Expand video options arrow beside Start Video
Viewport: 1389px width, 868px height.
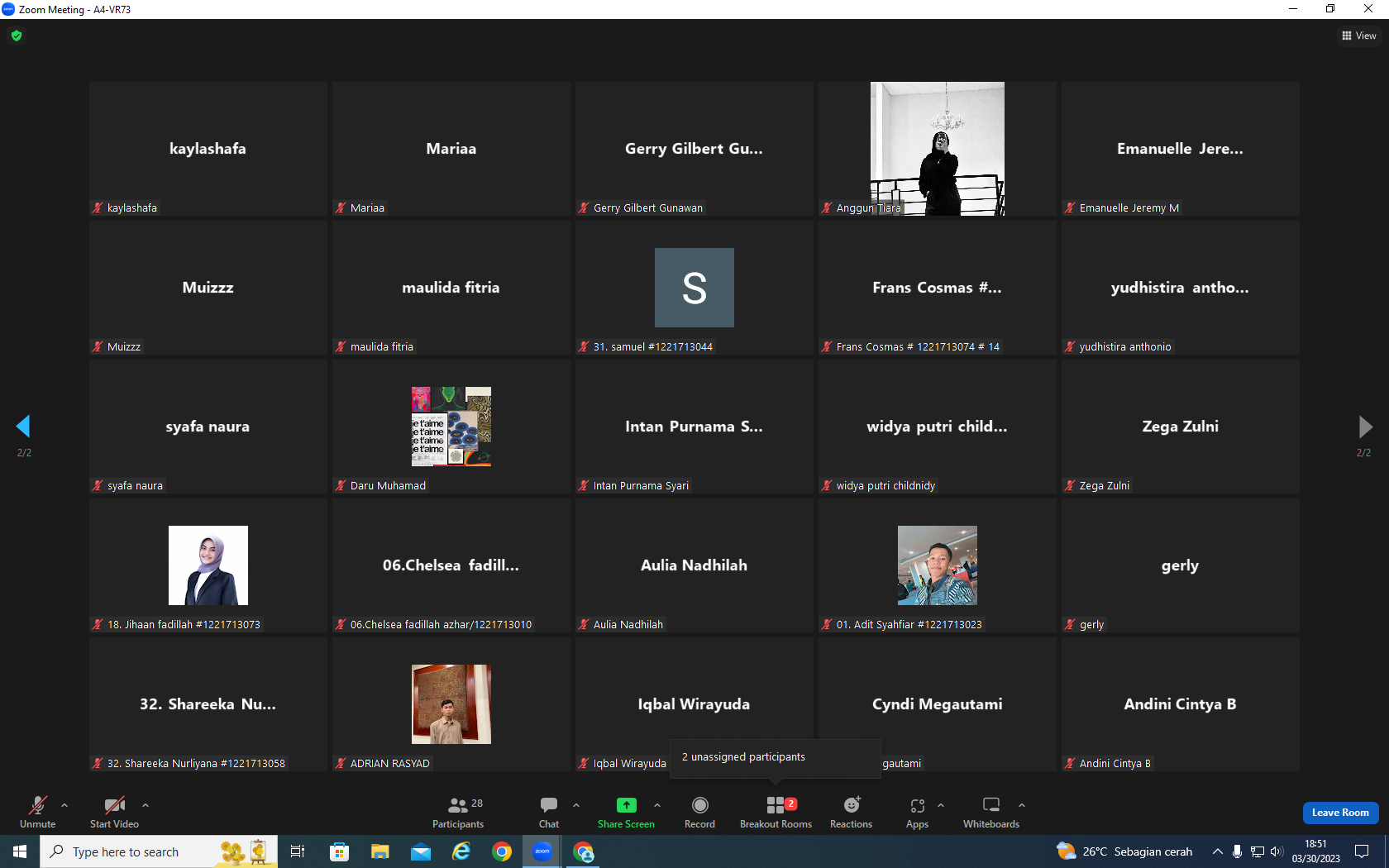click(x=146, y=805)
